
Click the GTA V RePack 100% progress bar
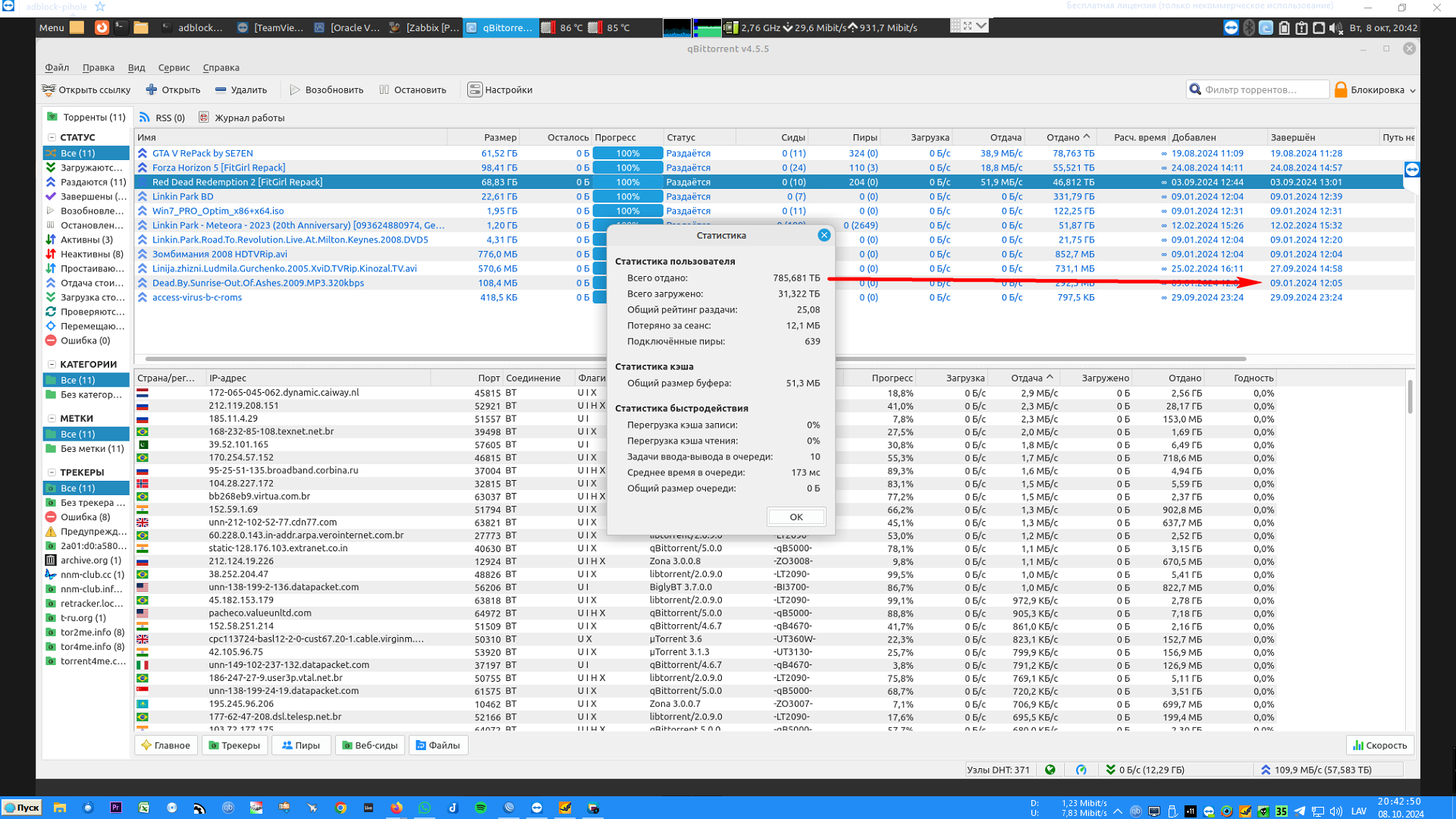627,153
